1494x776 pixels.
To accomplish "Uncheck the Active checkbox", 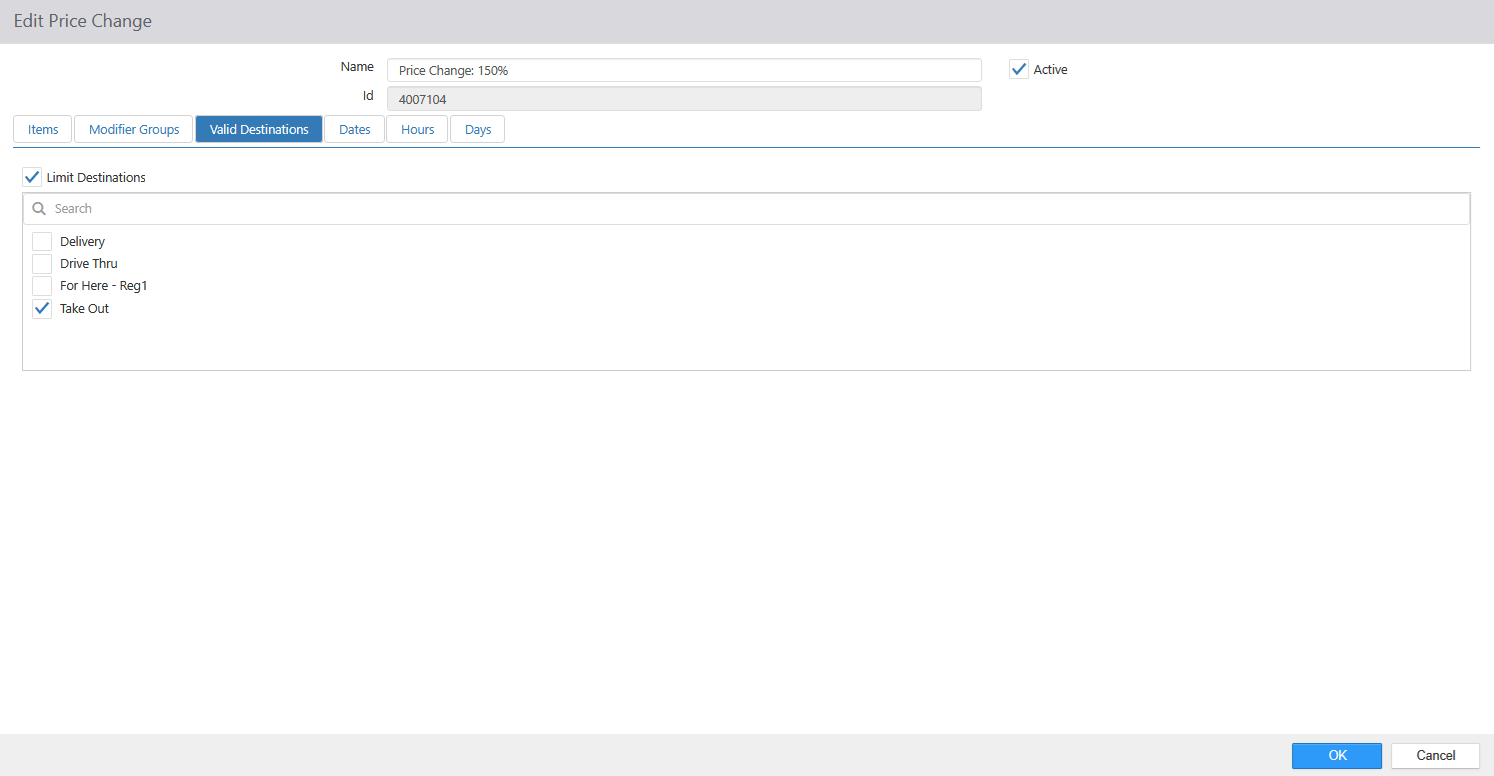I will coord(1019,70).
